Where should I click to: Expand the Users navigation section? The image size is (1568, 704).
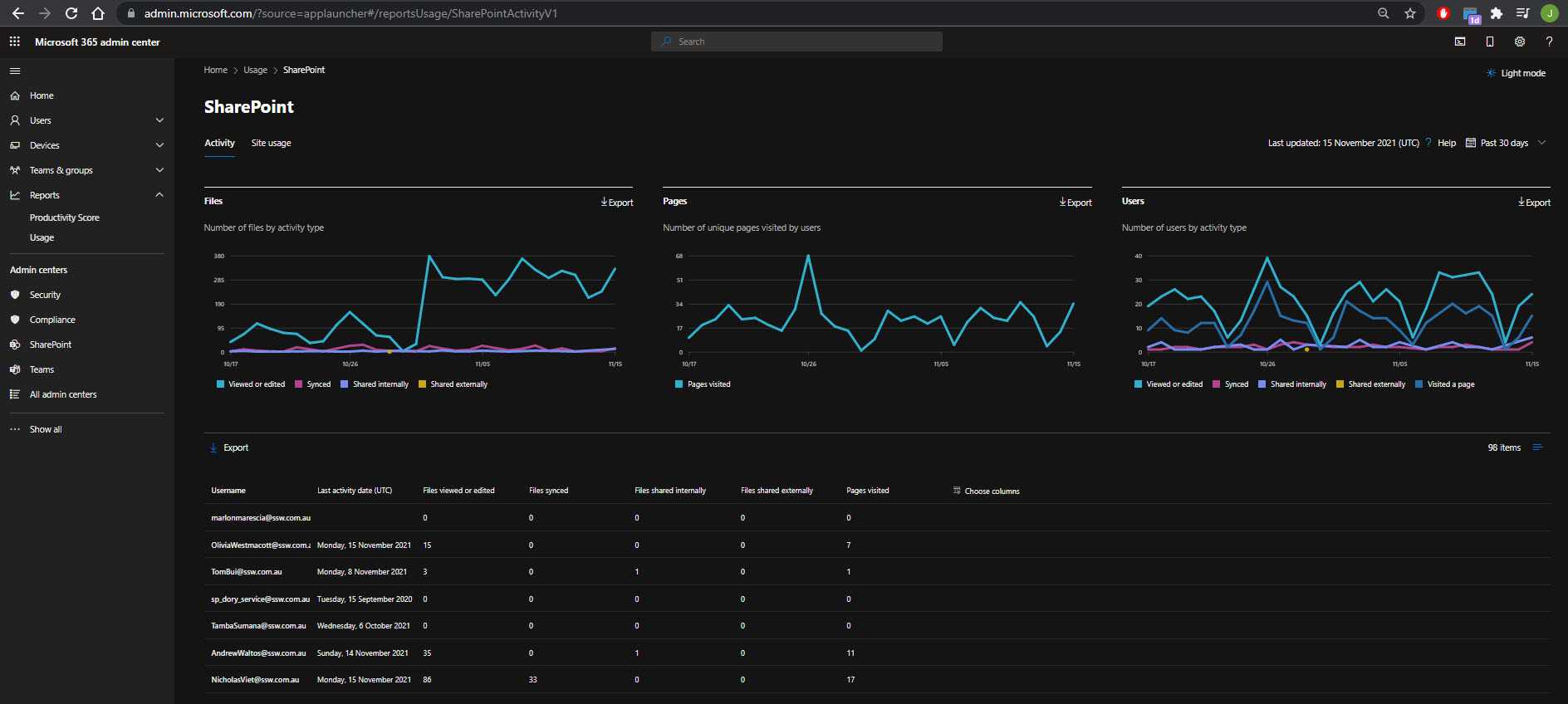[x=159, y=120]
